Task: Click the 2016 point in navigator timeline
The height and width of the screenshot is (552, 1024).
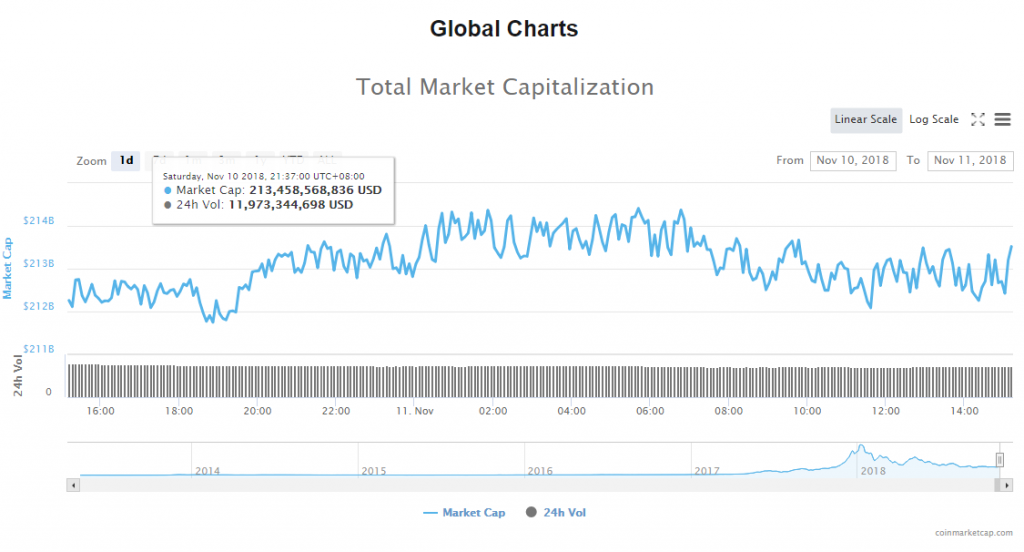Action: tap(540, 470)
